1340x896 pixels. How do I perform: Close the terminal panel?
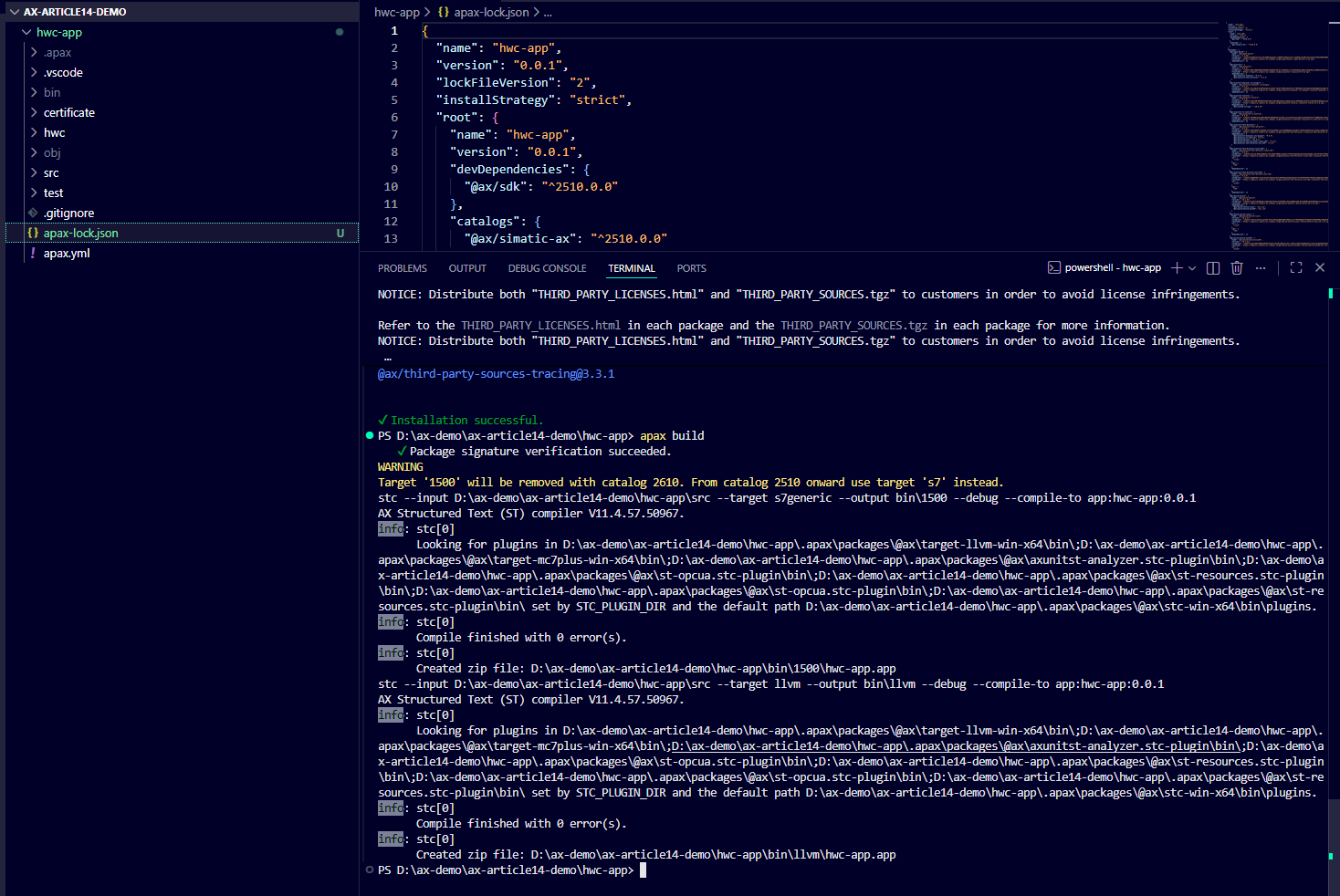pos(1320,267)
